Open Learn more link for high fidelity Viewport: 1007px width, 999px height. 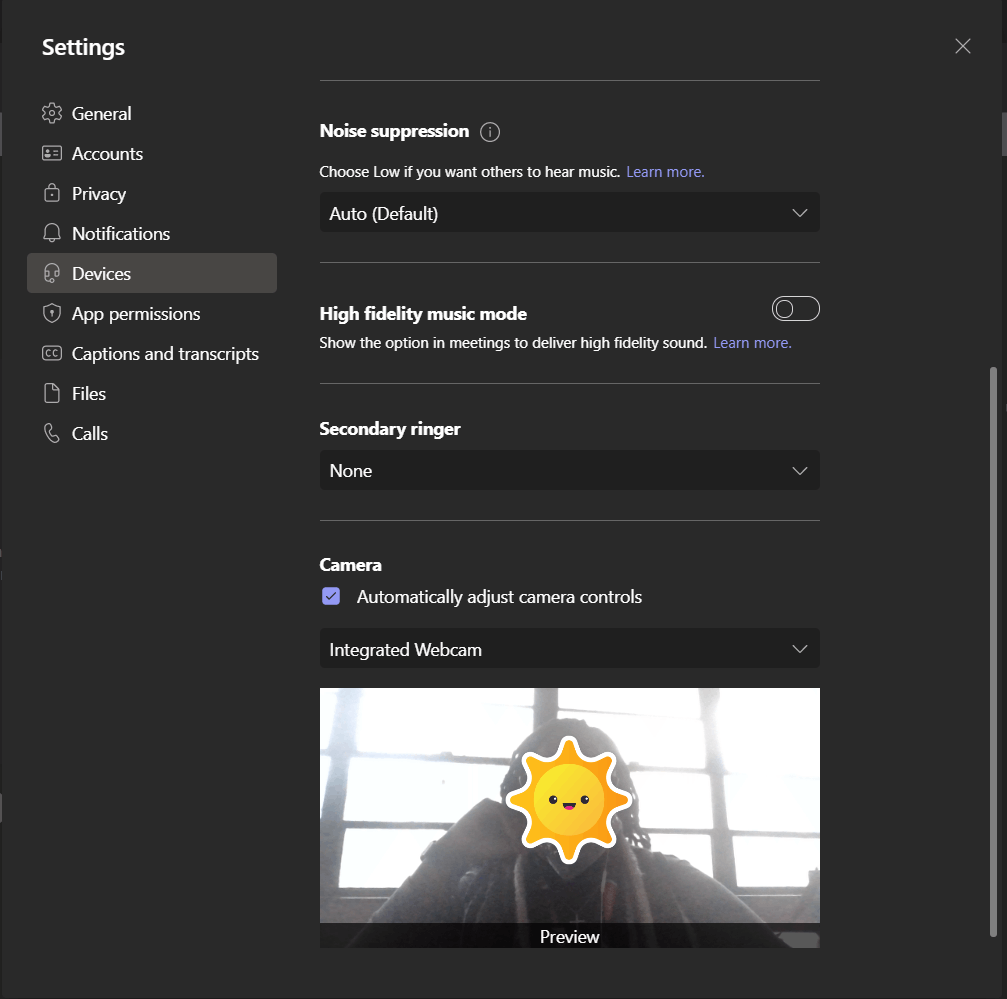752,343
